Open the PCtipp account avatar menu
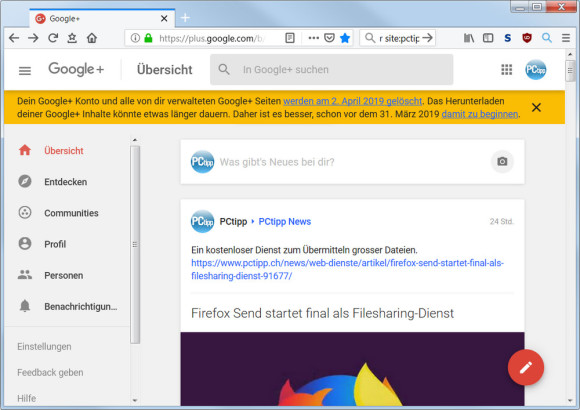The width and height of the screenshot is (580, 410). 535,70
